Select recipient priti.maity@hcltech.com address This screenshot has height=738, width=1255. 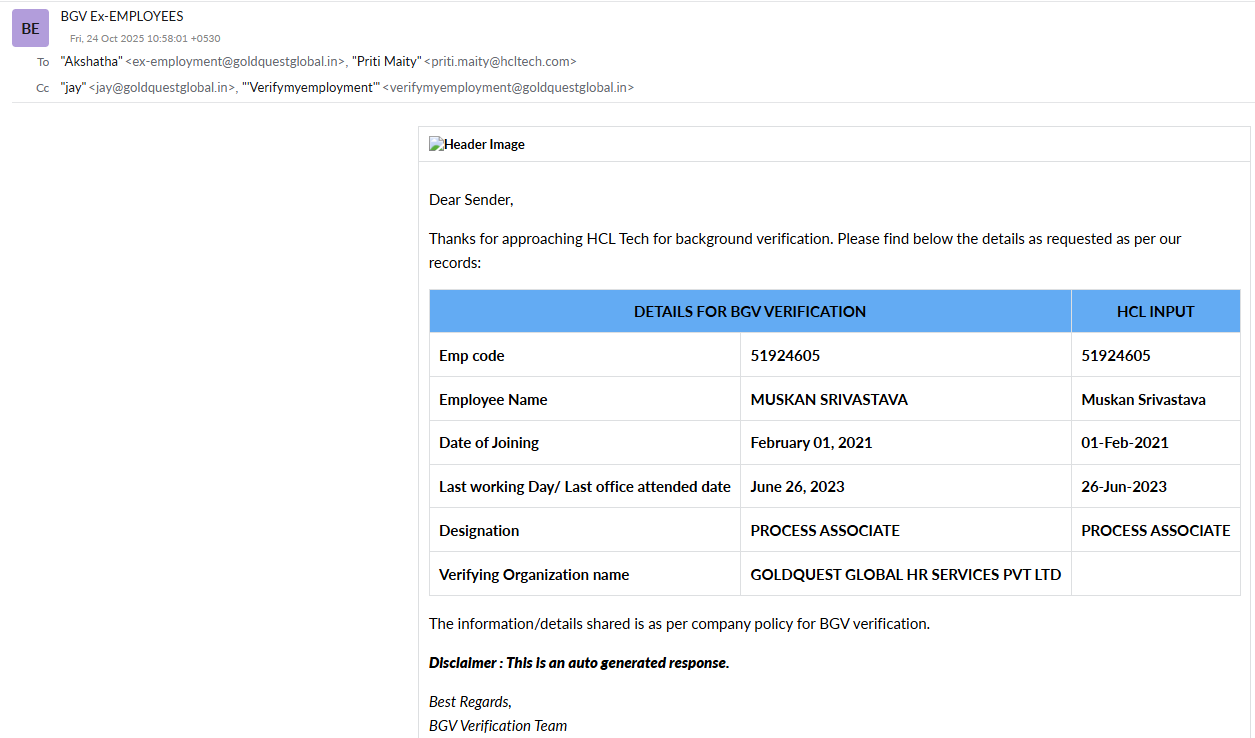click(500, 62)
